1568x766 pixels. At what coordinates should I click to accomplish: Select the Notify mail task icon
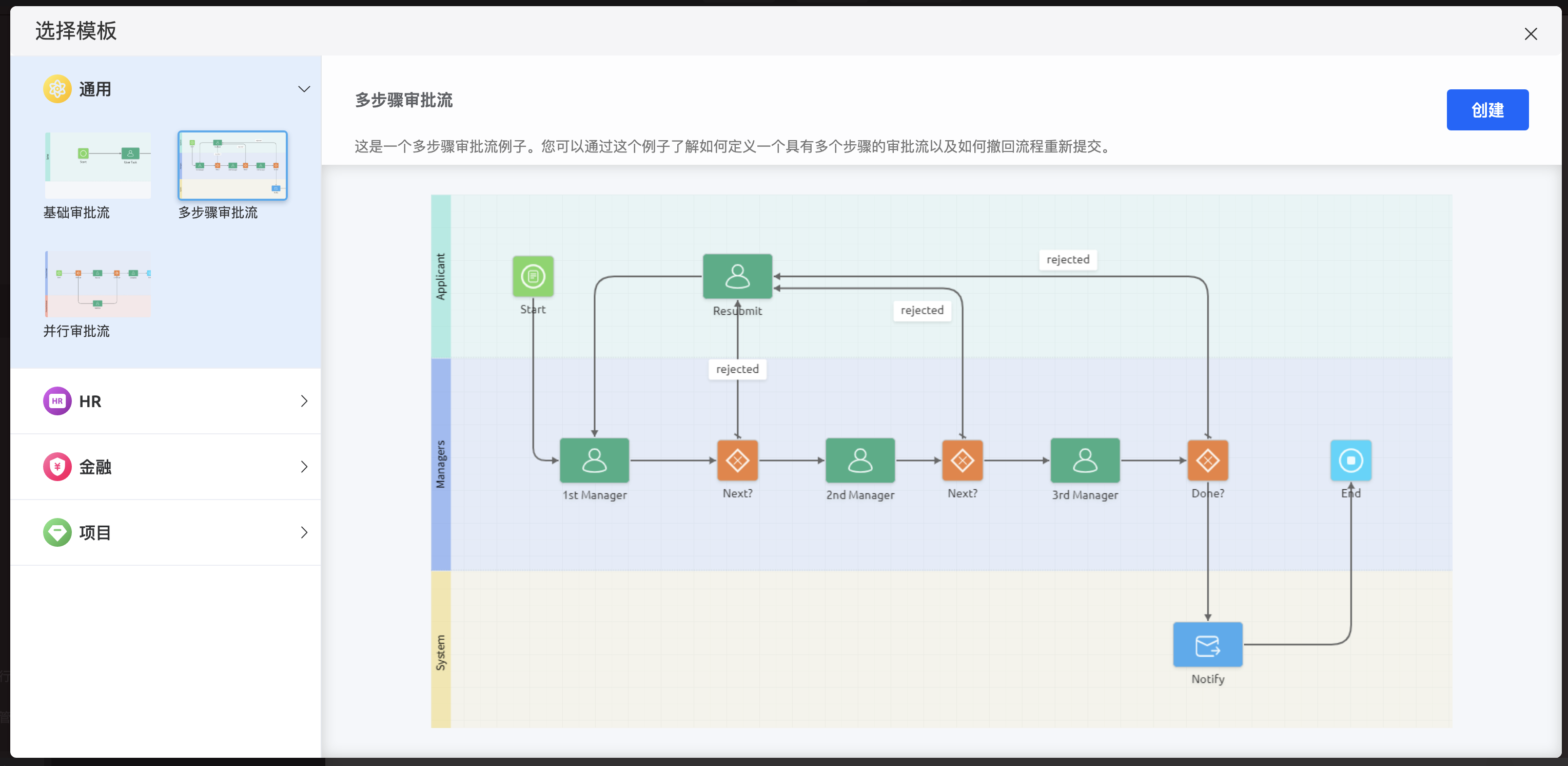[x=1207, y=645]
